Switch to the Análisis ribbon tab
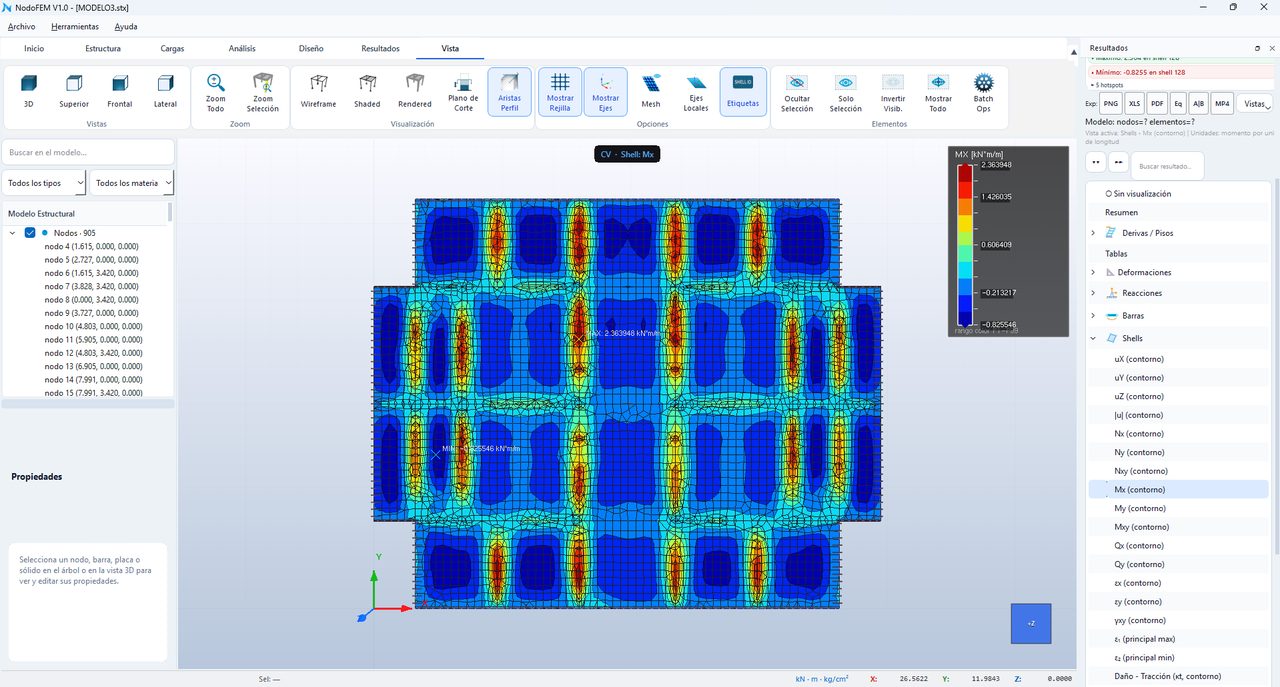This screenshot has height=687, width=1280. 242,48
